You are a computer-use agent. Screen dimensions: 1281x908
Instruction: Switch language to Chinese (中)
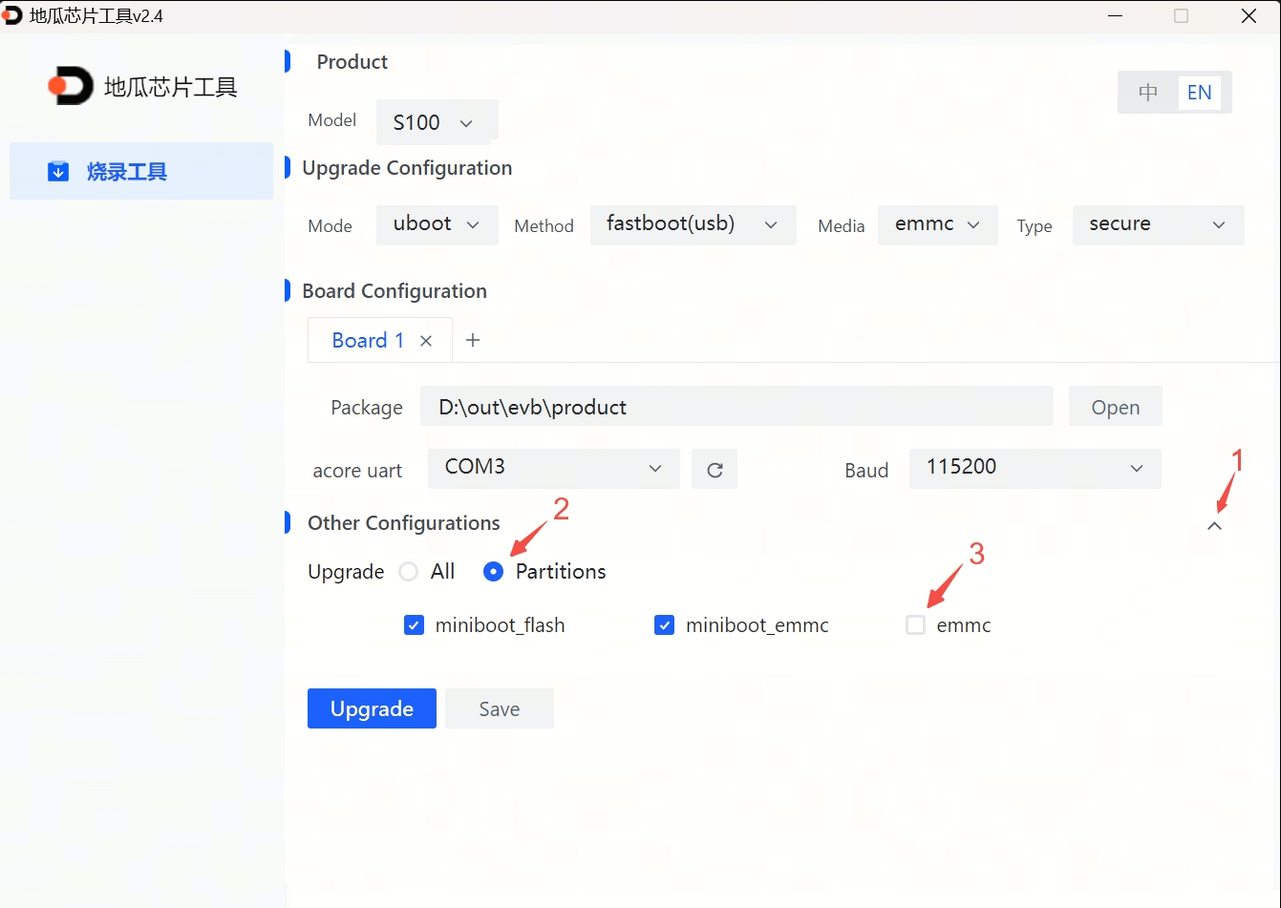(1148, 93)
